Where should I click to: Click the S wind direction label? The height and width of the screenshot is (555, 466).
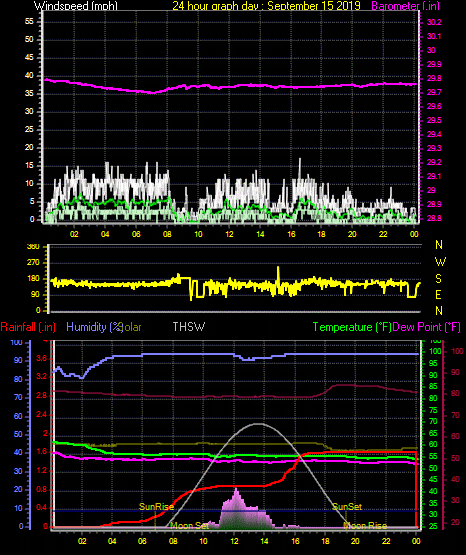pos(438,279)
